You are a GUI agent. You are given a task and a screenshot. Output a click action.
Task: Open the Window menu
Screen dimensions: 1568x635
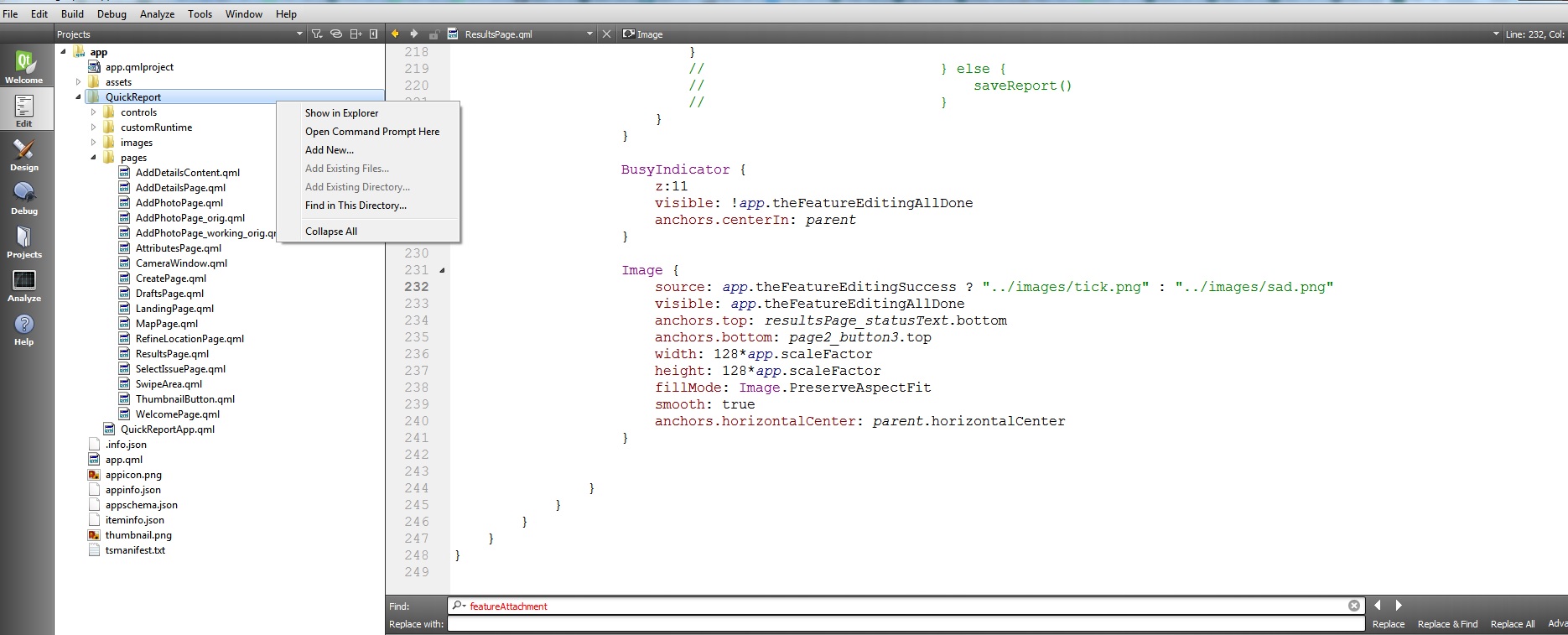(x=244, y=14)
